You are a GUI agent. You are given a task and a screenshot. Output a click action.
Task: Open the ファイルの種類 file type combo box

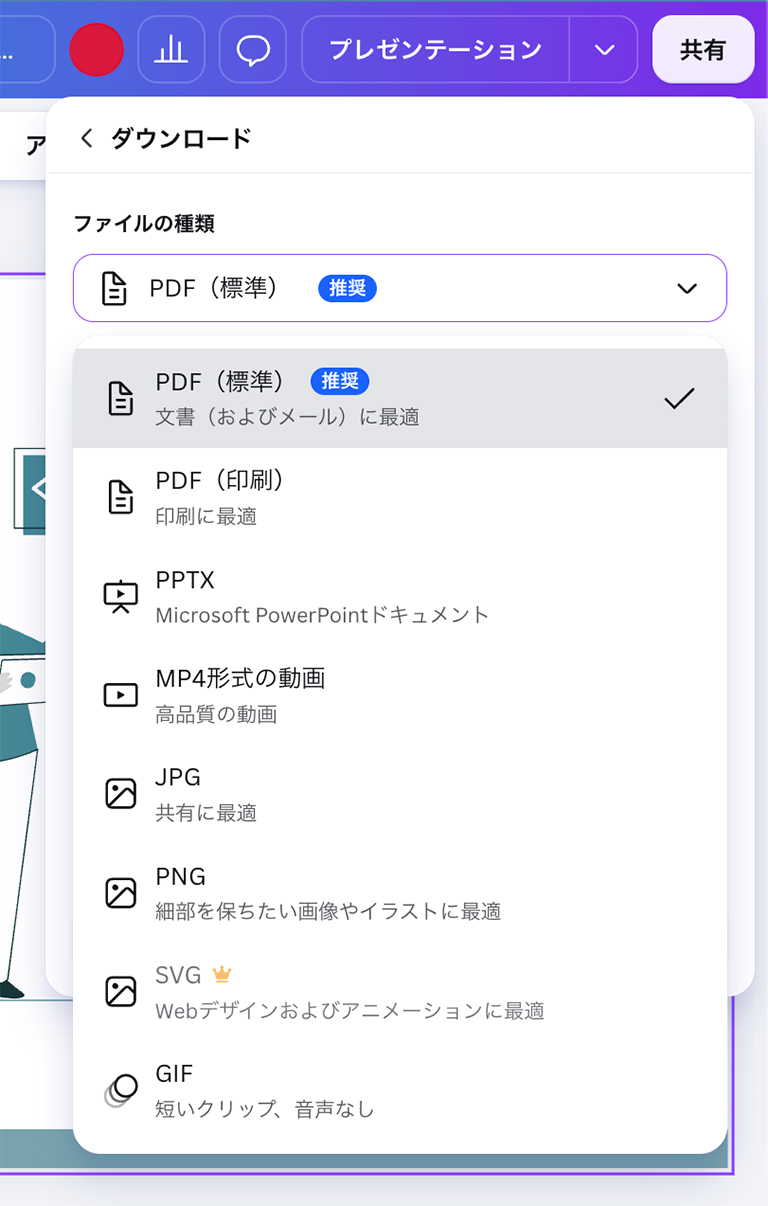(400, 288)
